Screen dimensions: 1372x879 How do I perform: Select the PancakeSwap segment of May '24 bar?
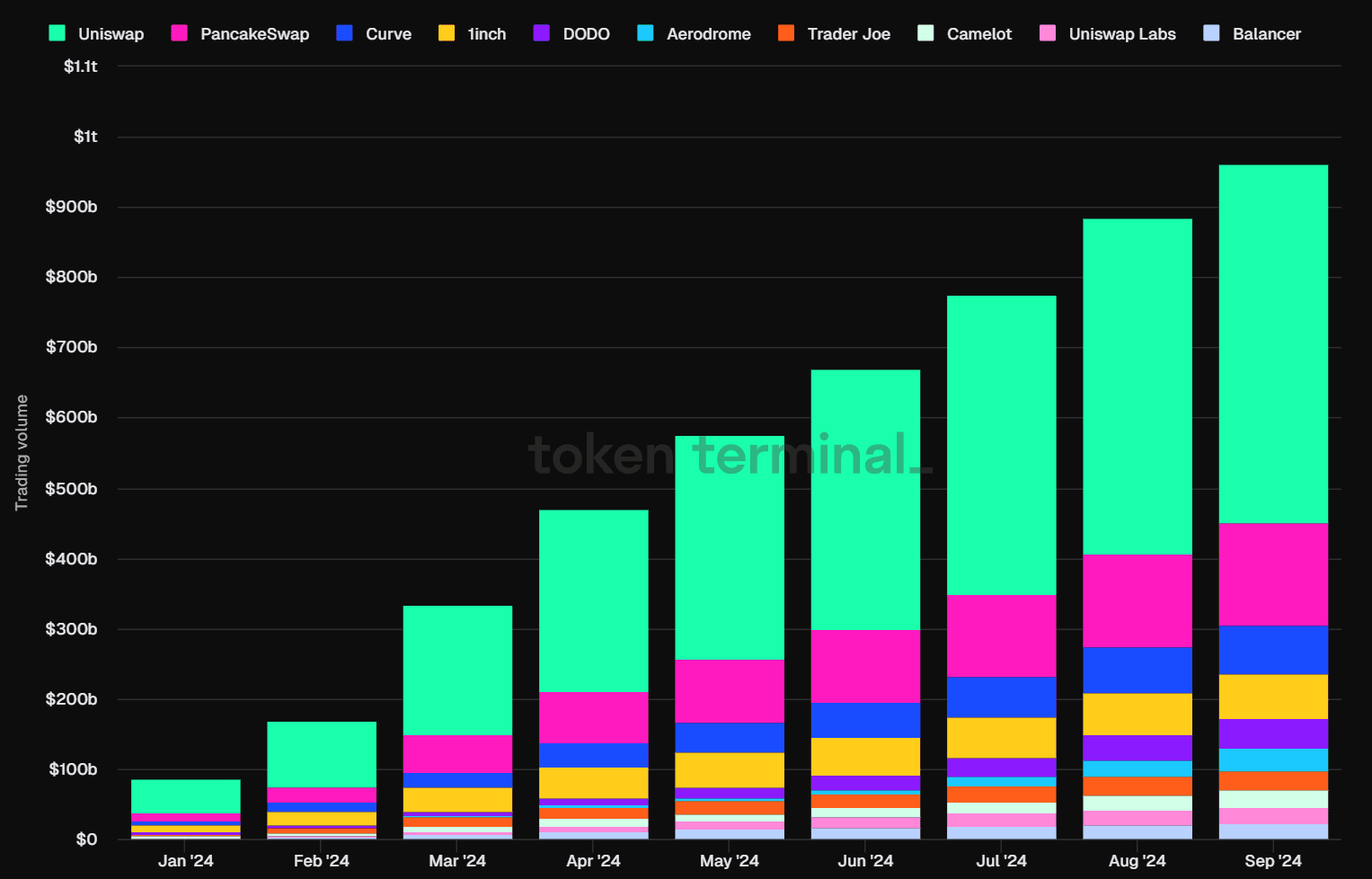(730, 691)
